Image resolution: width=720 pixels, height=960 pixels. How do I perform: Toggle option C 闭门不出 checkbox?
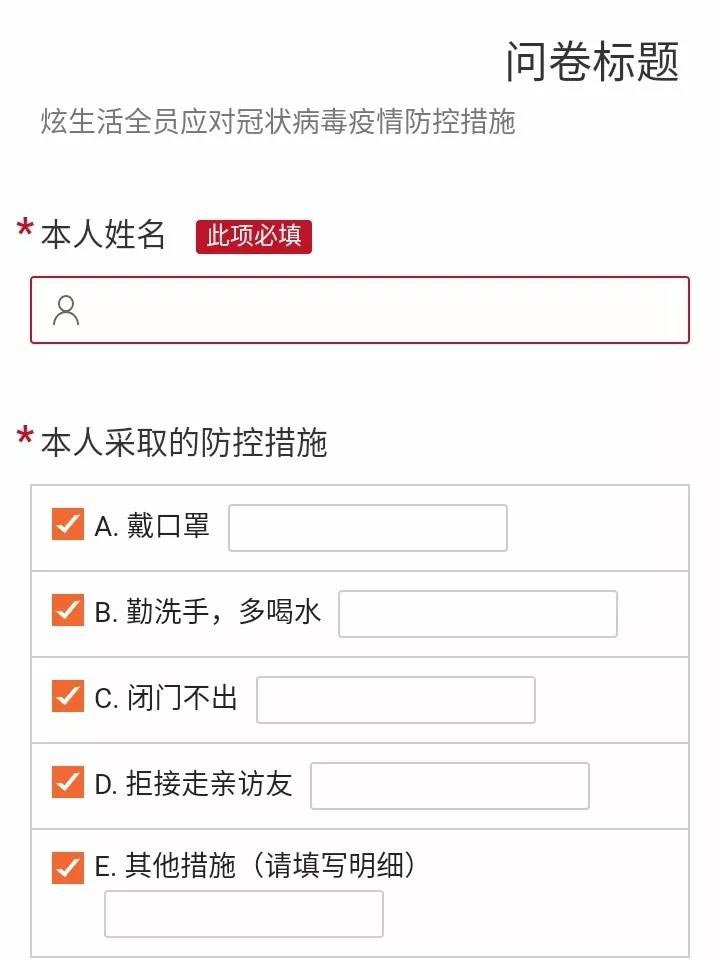(67, 696)
